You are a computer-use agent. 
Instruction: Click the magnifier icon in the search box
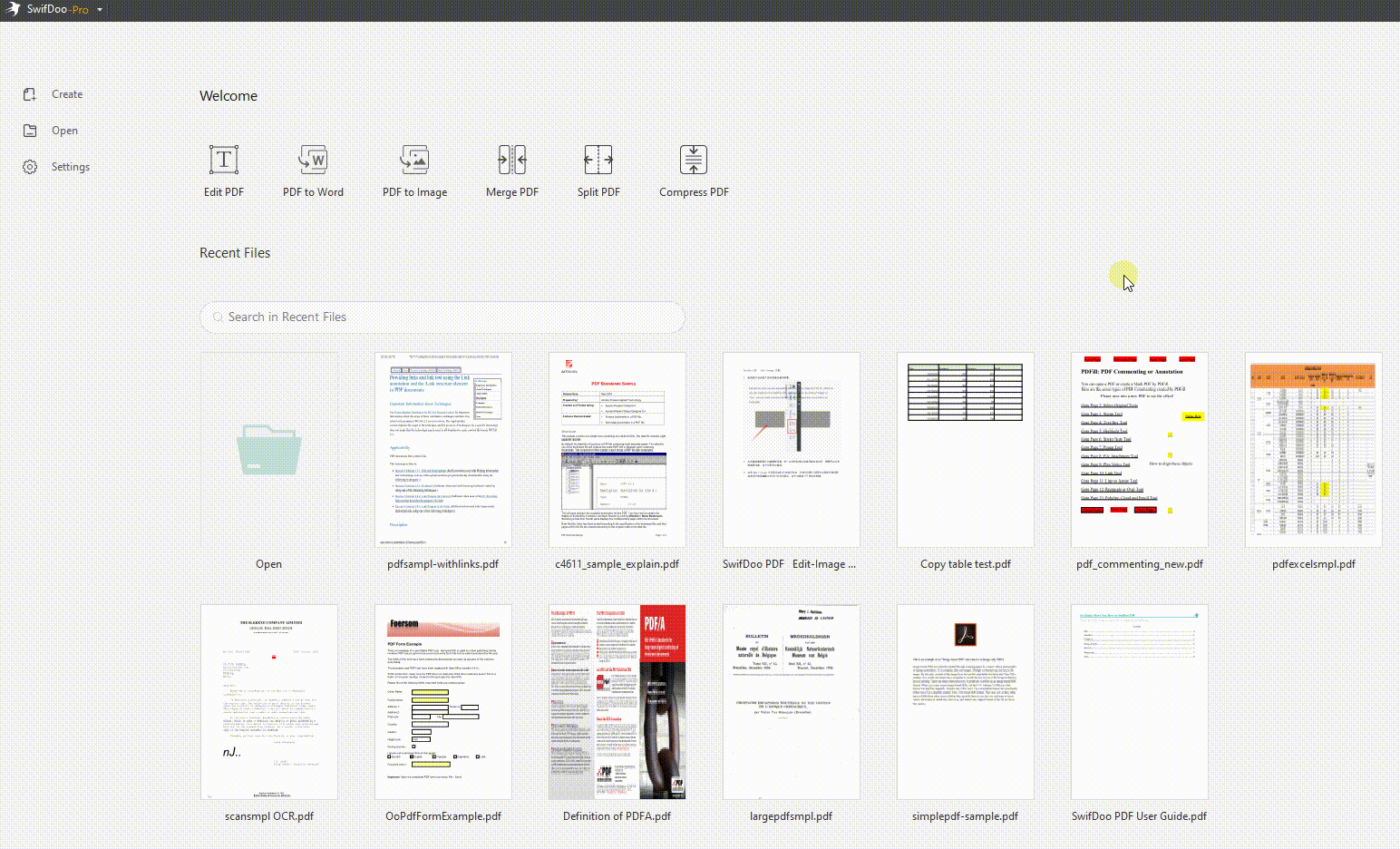pyautogui.click(x=218, y=317)
